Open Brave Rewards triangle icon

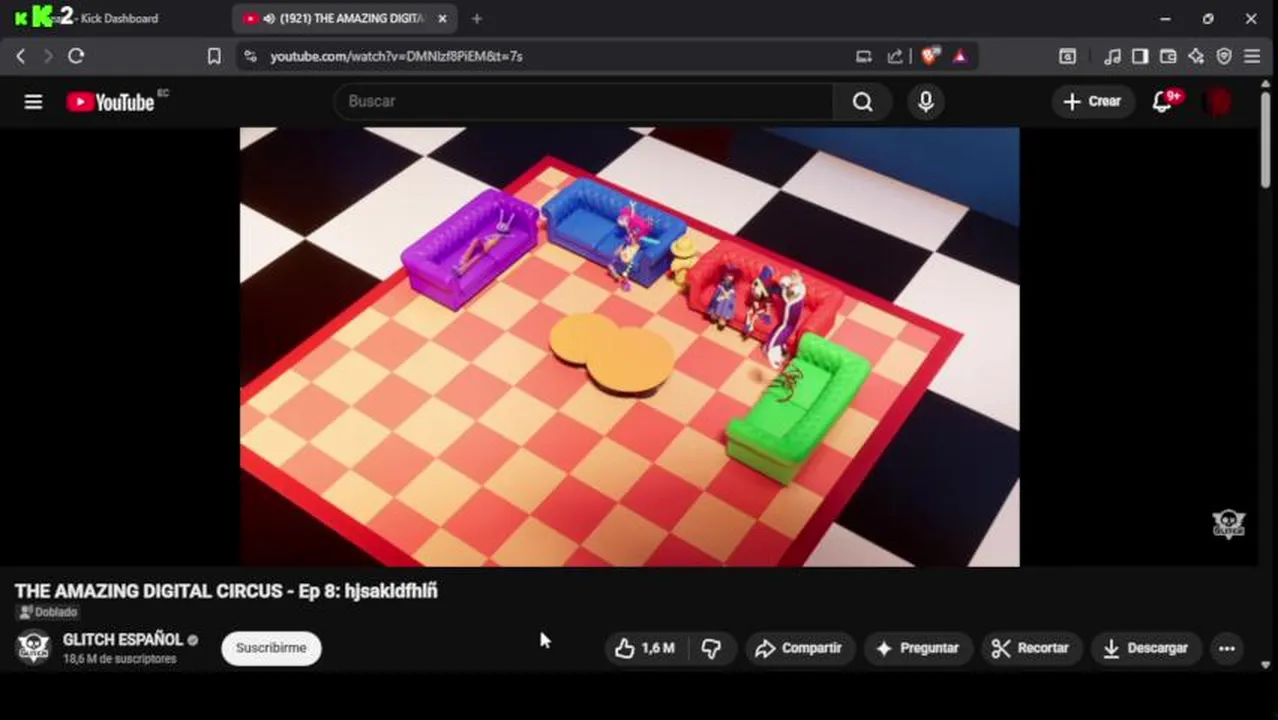(960, 56)
